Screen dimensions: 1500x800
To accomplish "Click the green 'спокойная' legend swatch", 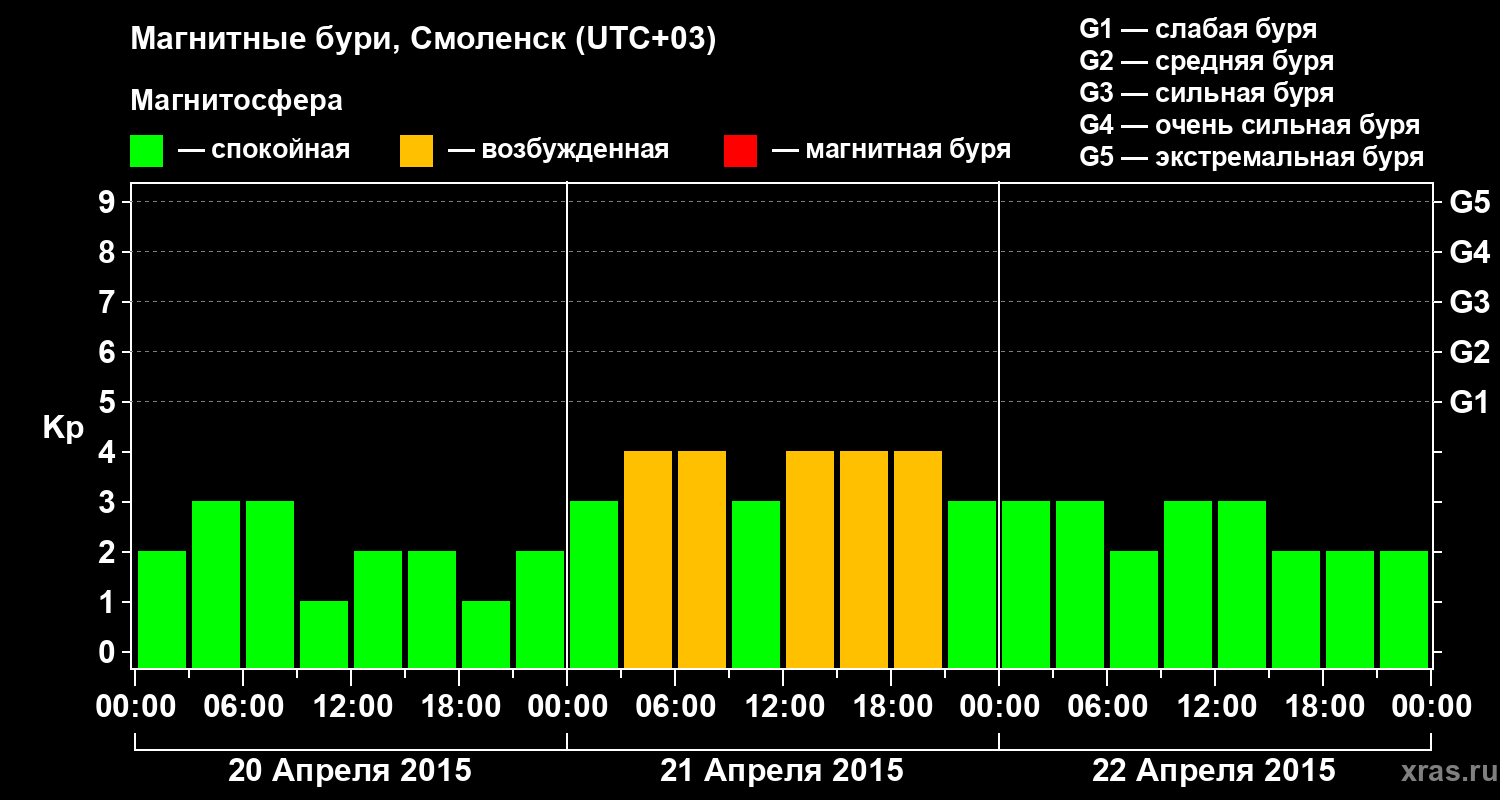I will (x=146, y=151).
